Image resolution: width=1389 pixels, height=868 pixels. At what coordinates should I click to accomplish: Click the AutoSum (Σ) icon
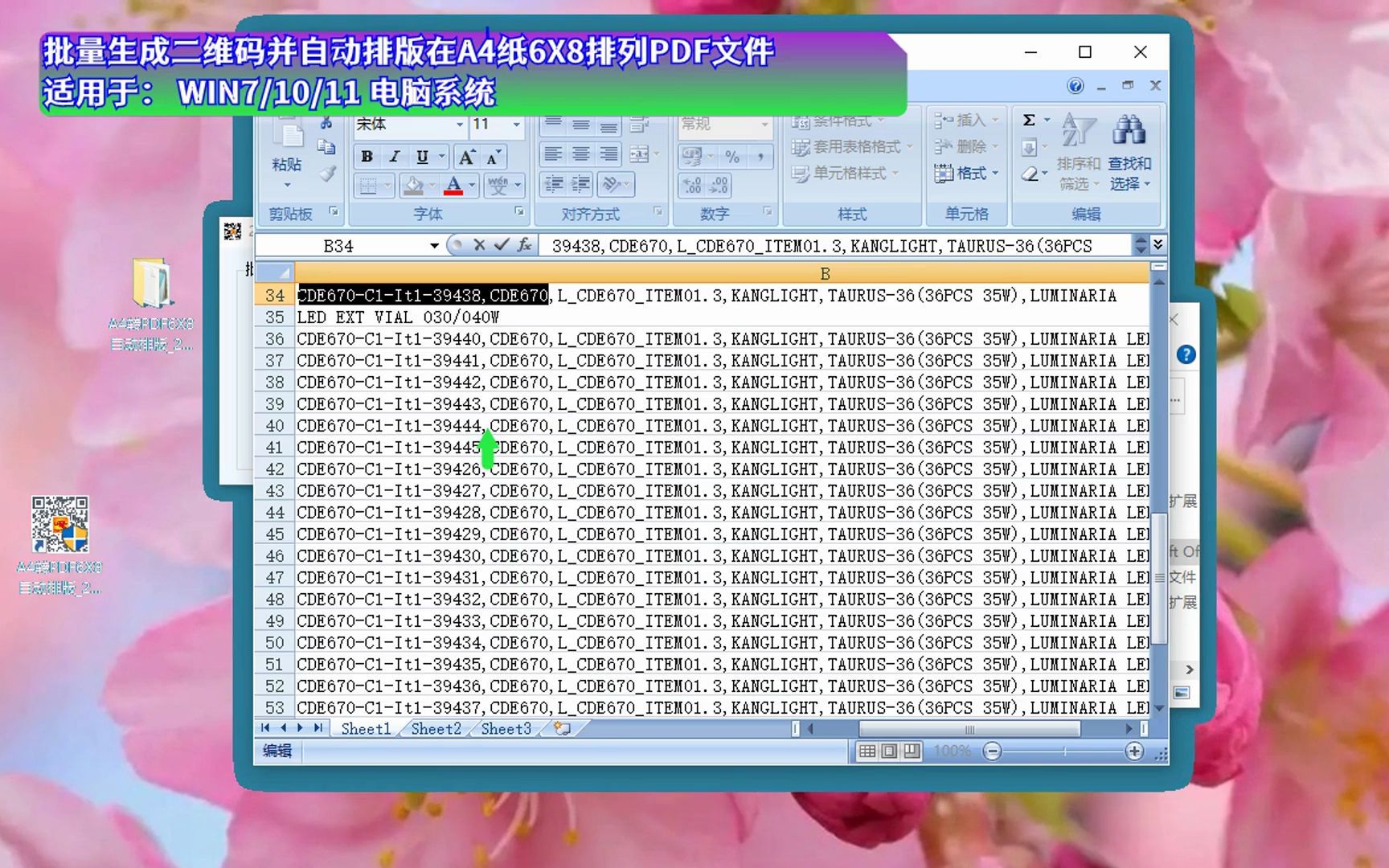1028,121
